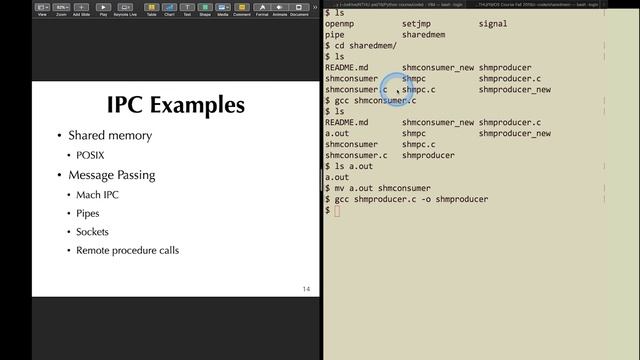Click the slide title 'IPC Examples'
Viewport: 640px width, 360px height.
(176, 105)
